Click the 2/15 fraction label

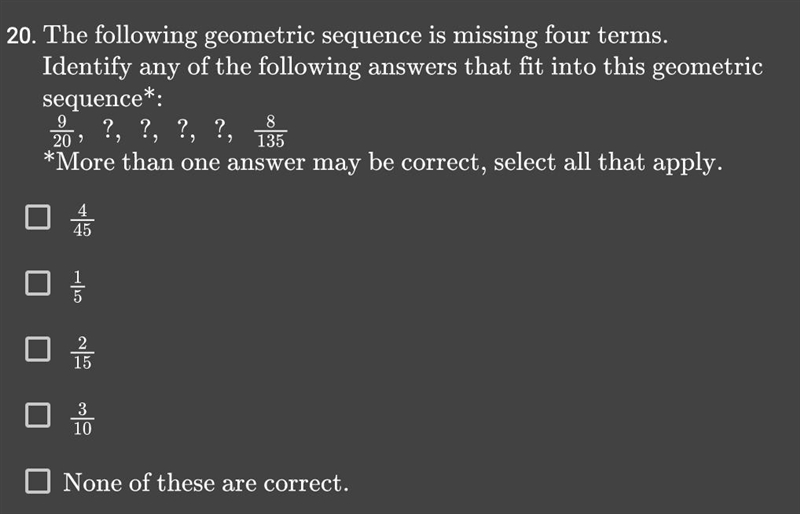tap(82, 353)
